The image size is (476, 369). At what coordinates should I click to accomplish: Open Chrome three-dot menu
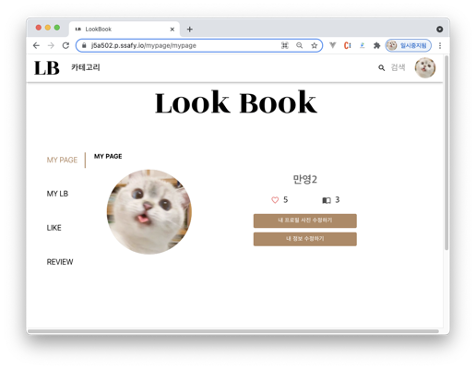coord(440,46)
